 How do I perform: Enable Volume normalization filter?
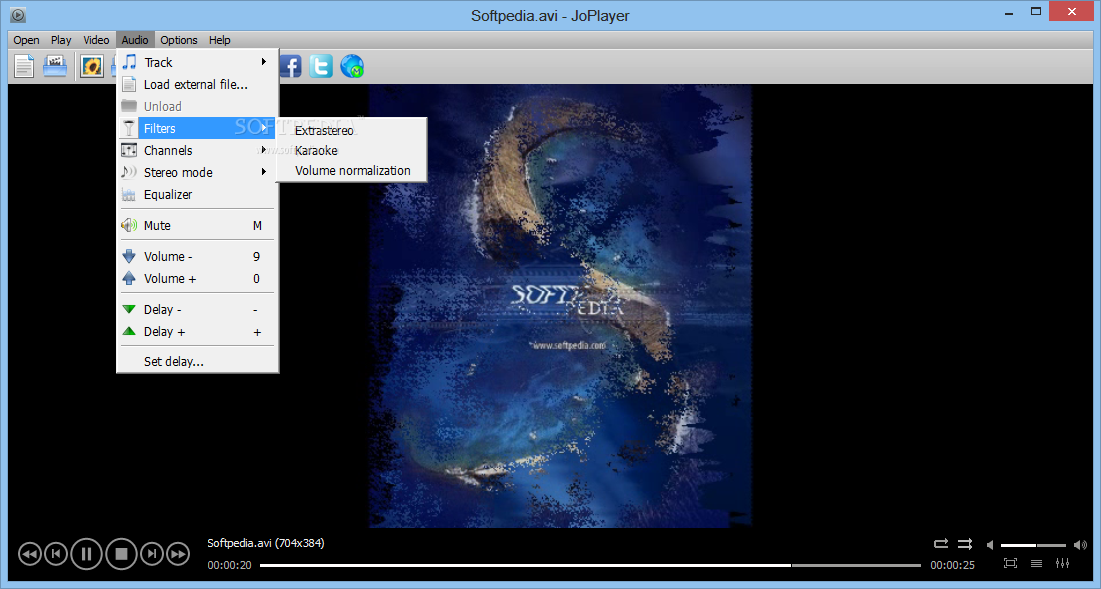(352, 171)
